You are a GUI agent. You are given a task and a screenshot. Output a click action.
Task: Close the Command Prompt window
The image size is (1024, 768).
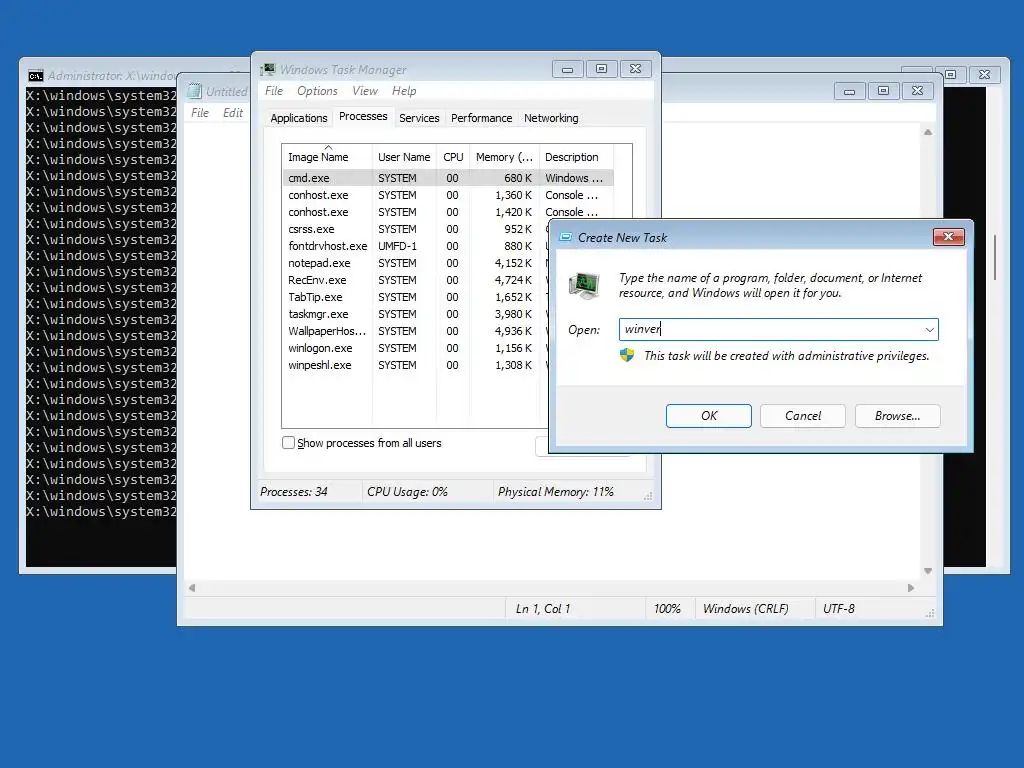985,74
